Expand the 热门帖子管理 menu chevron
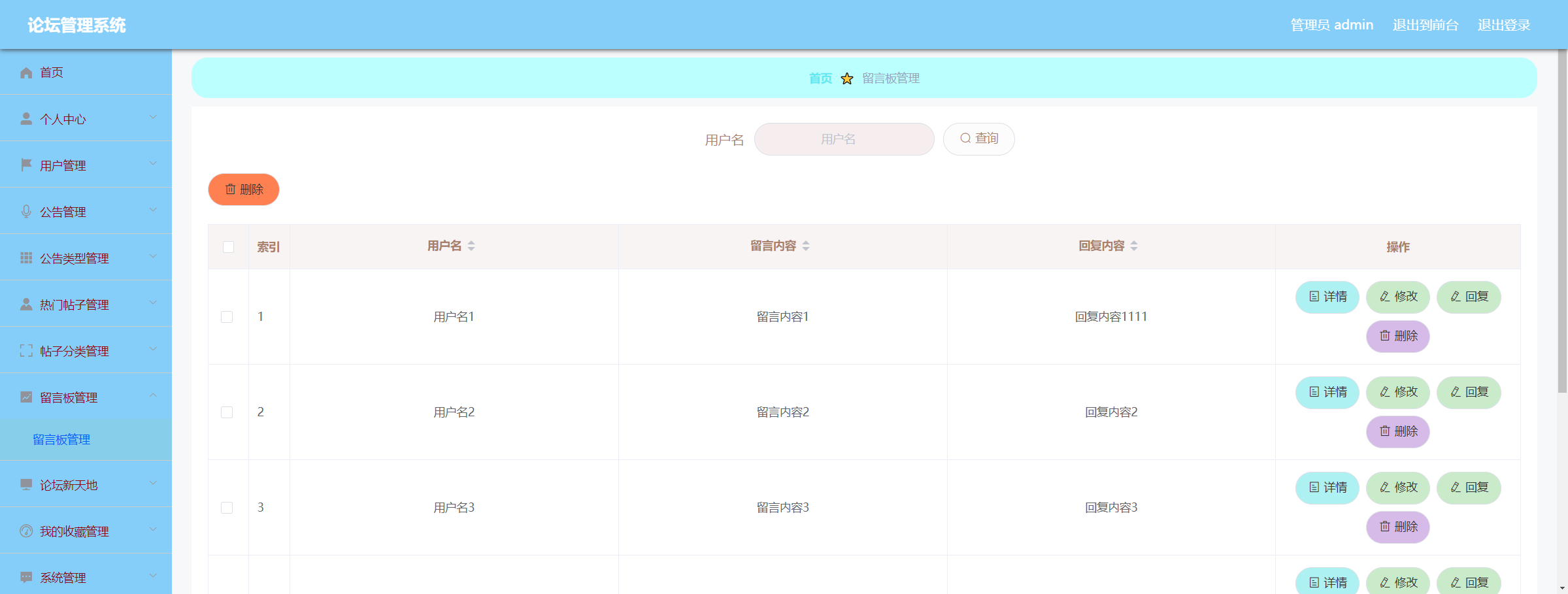The image size is (1568, 594). (x=153, y=303)
